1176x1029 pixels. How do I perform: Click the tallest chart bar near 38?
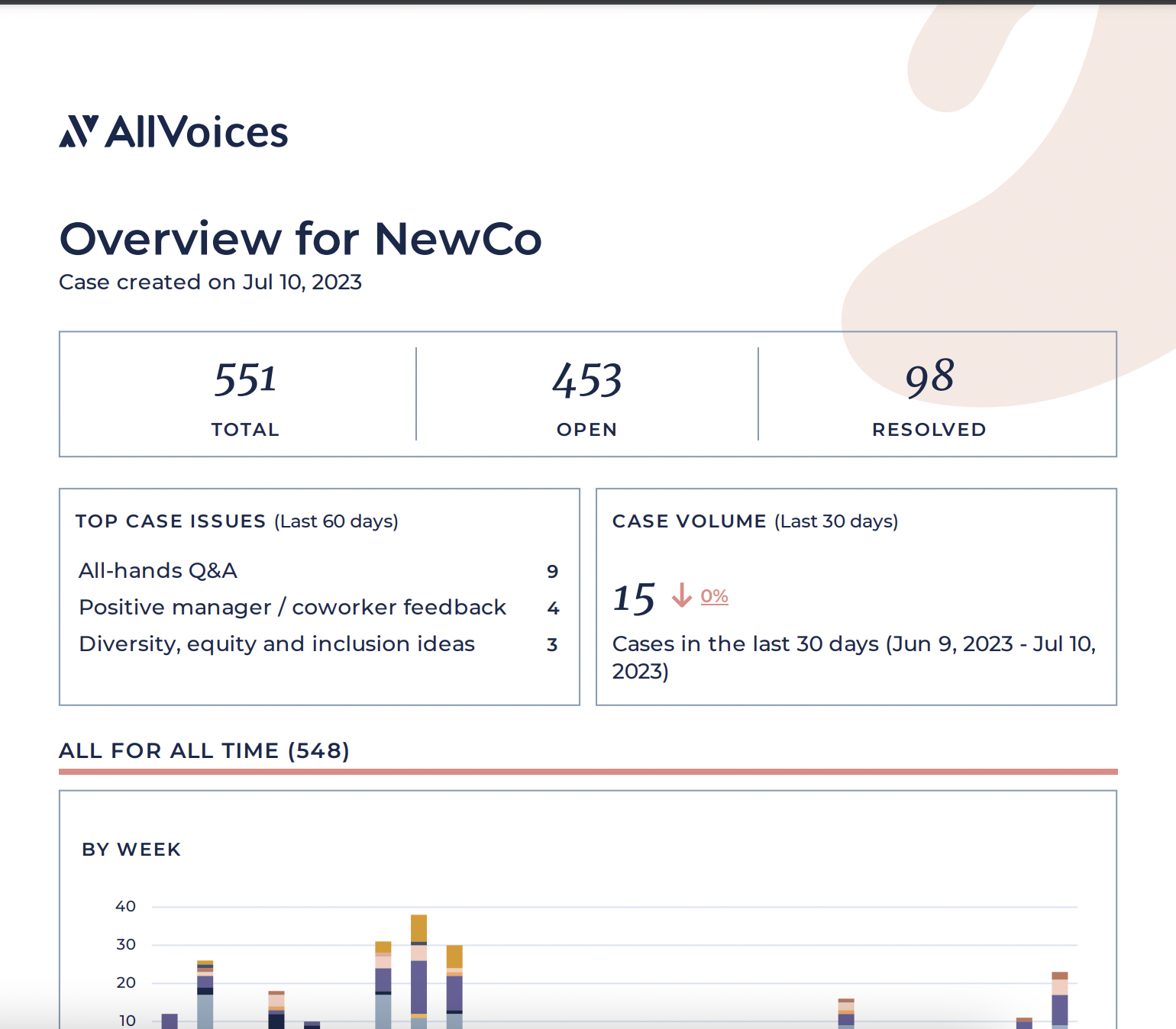[418, 972]
